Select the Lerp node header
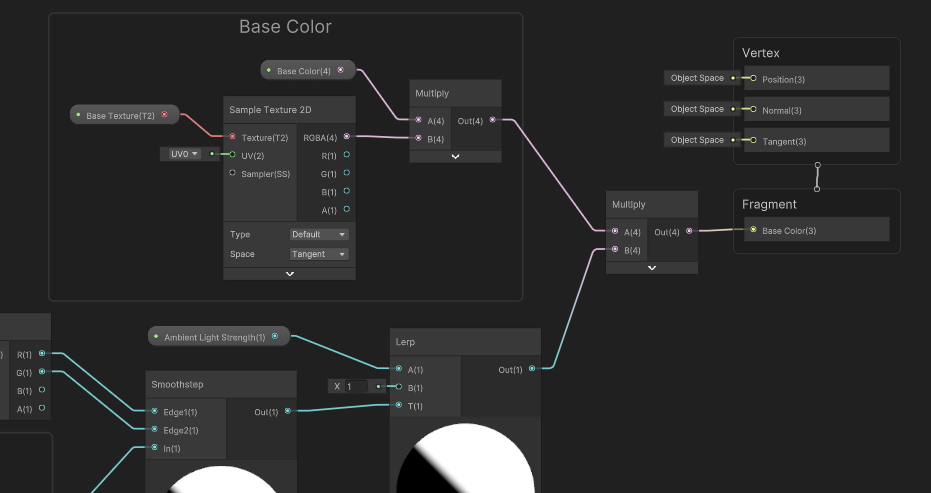This screenshot has width=931, height=493. (465, 342)
